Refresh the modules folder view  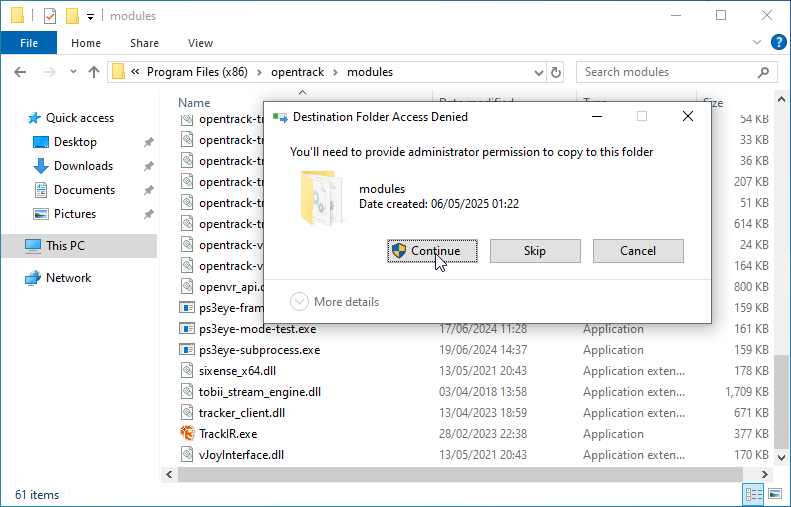555,72
